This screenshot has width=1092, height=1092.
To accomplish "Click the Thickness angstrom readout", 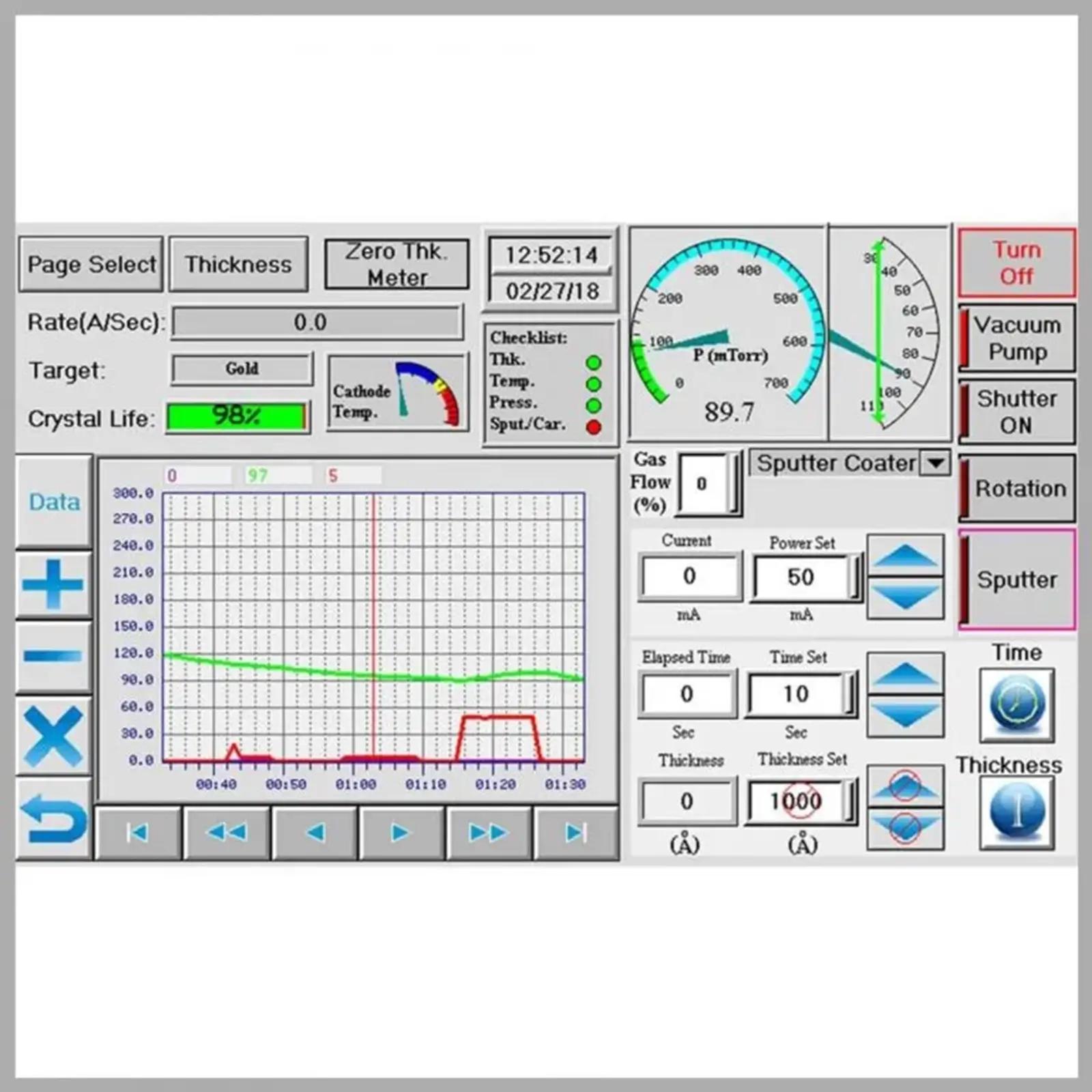I will click(x=687, y=801).
